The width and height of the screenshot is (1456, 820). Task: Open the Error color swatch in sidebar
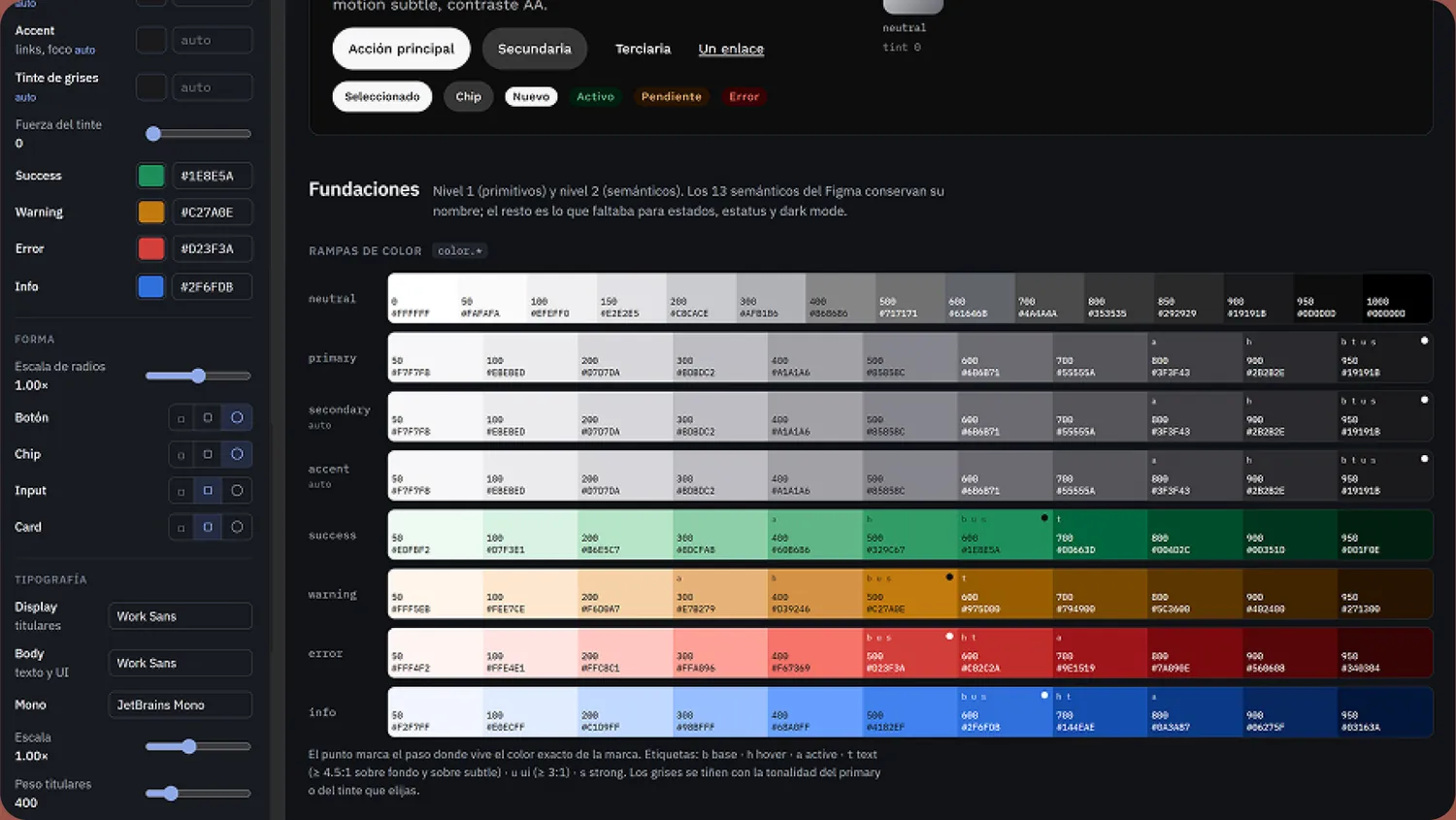[151, 248]
